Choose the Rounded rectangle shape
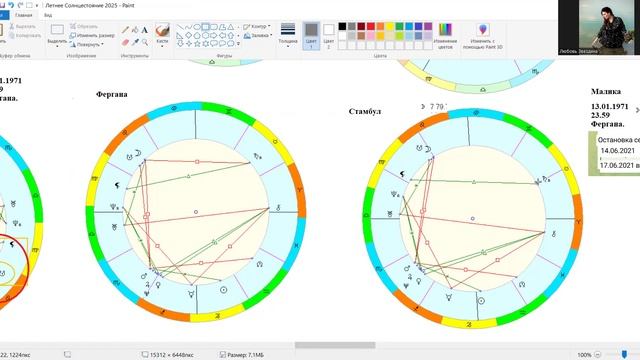 [214, 27]
